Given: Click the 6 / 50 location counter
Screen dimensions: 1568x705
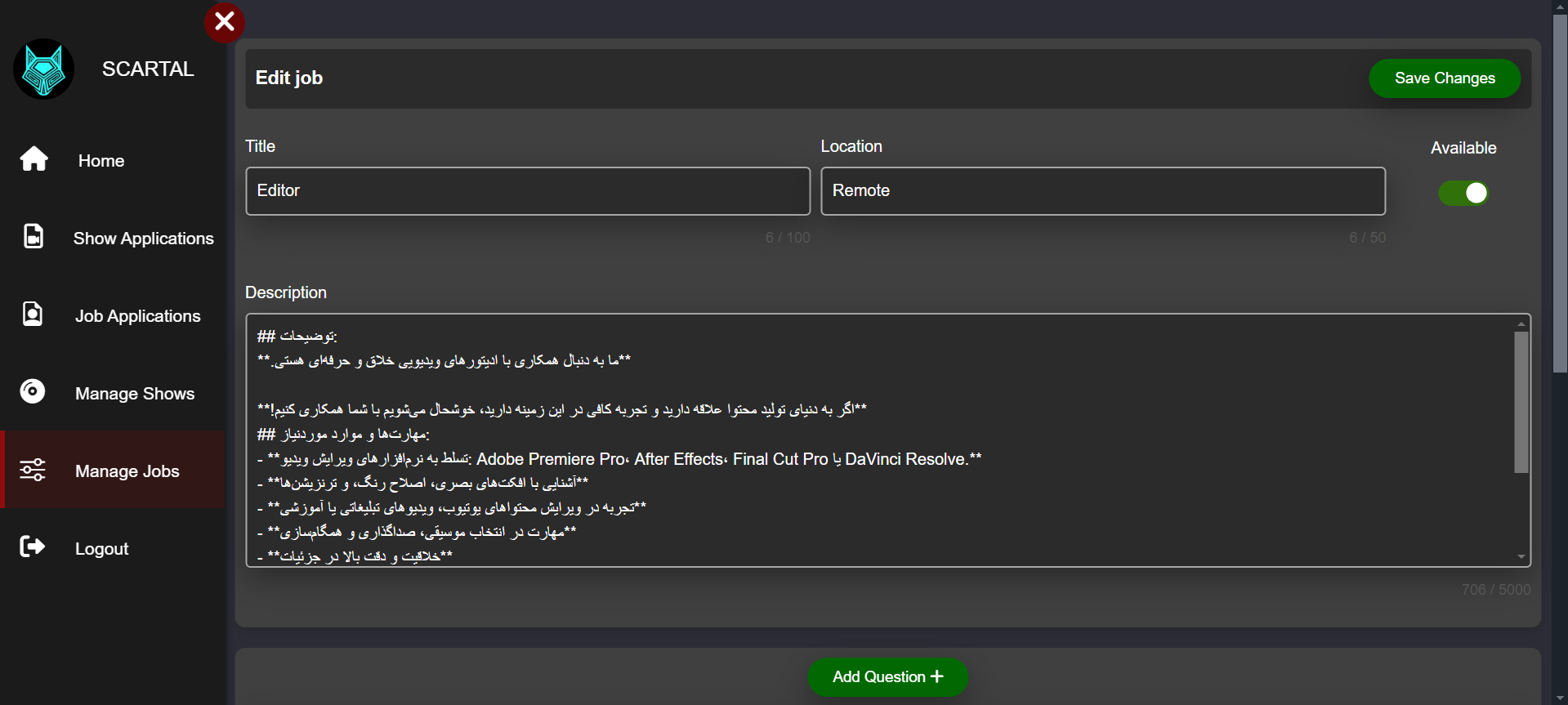Looking at the screenshot, I should (1367, 238).
